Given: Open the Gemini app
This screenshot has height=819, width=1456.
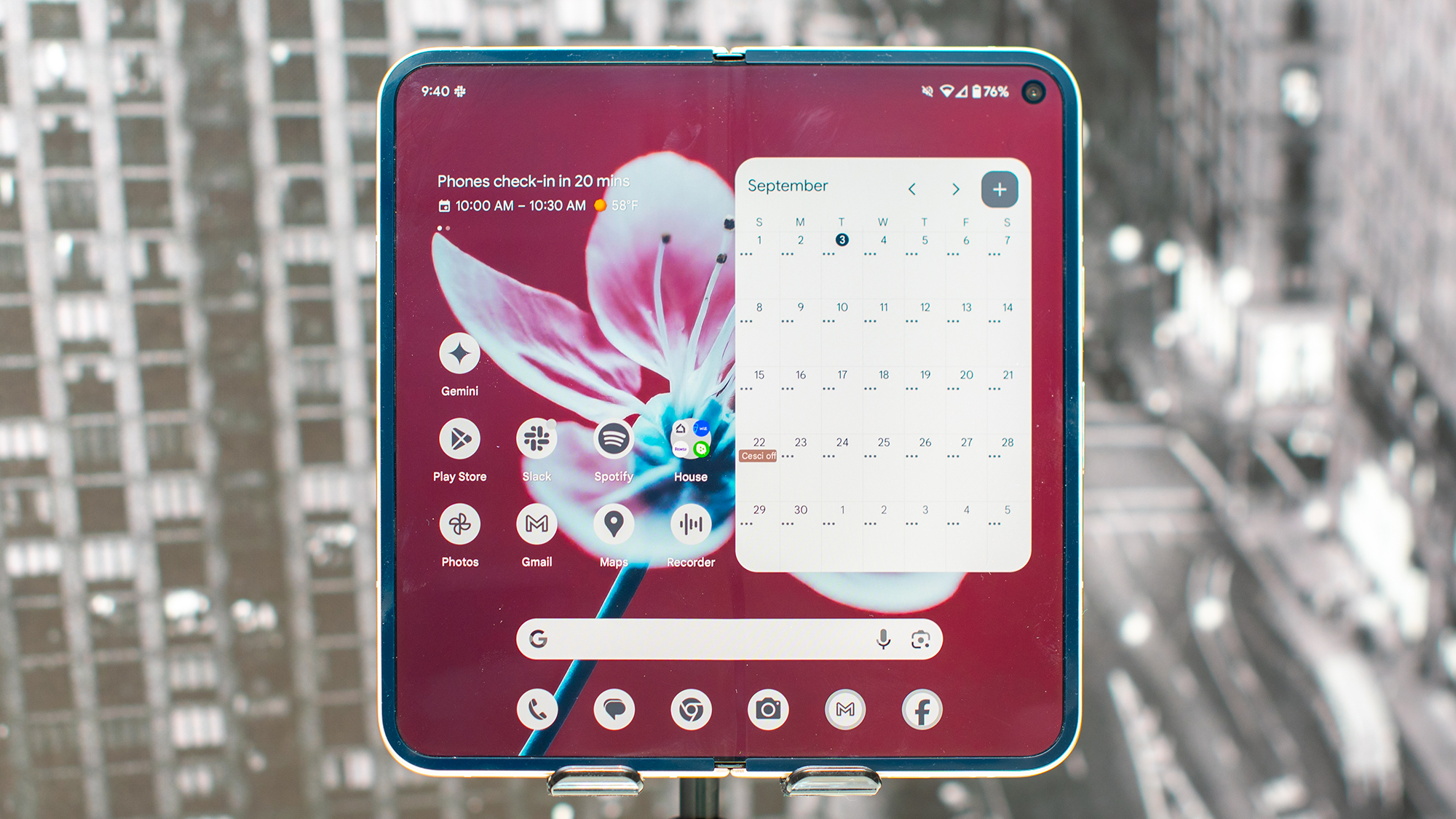Looking at the screenshot, I should (x=461, y=355).
